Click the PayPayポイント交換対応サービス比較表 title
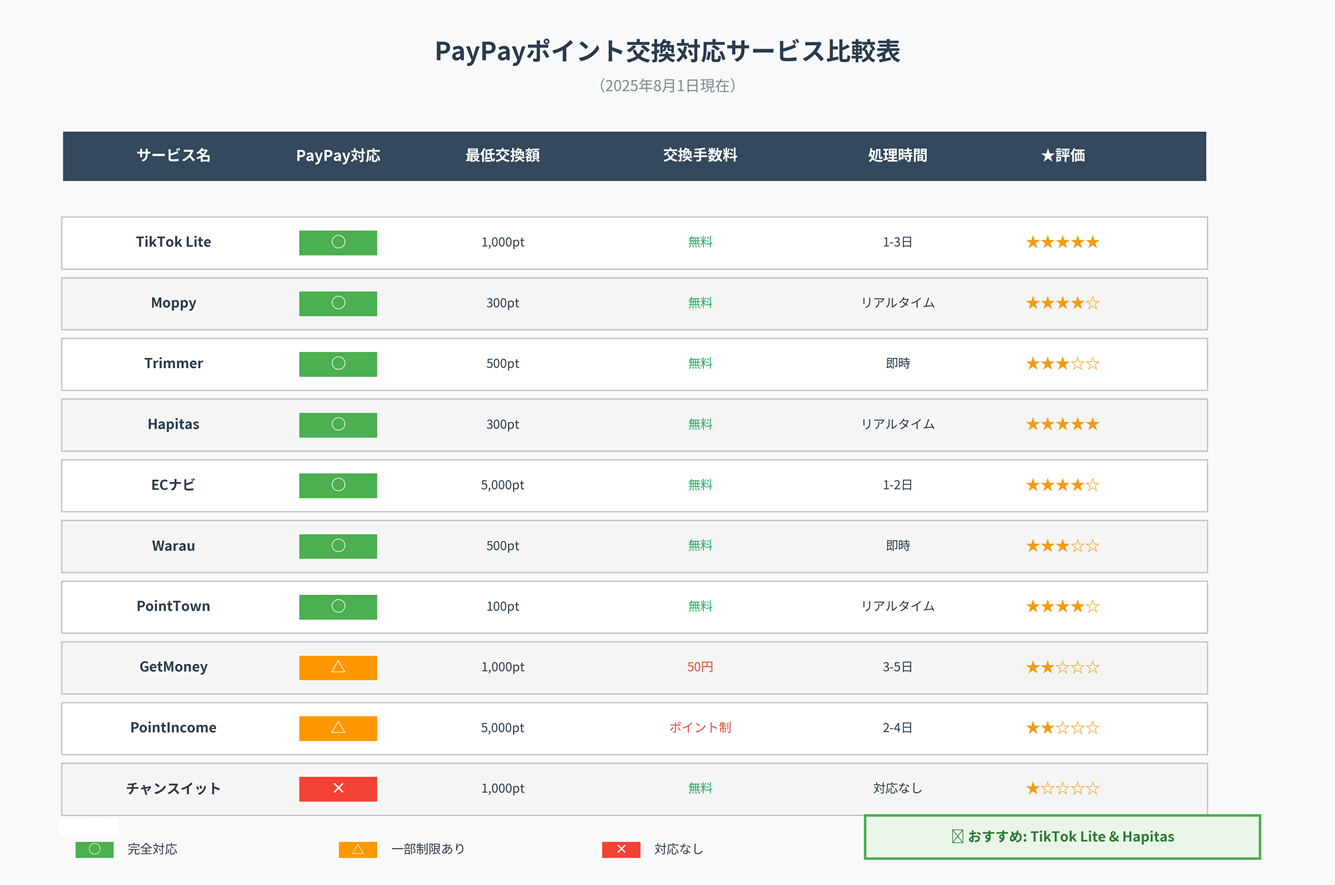This screenshot has height=885, width=1335. (668, 51)
